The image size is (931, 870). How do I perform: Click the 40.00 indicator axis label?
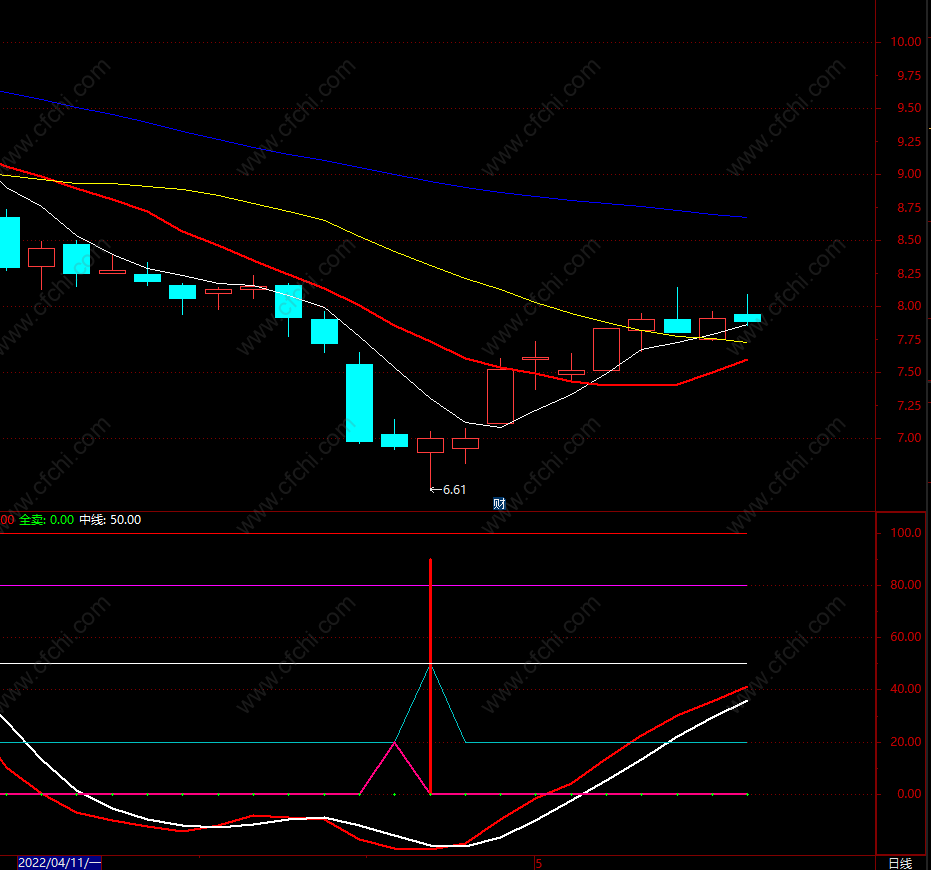(x=905, y=689)
